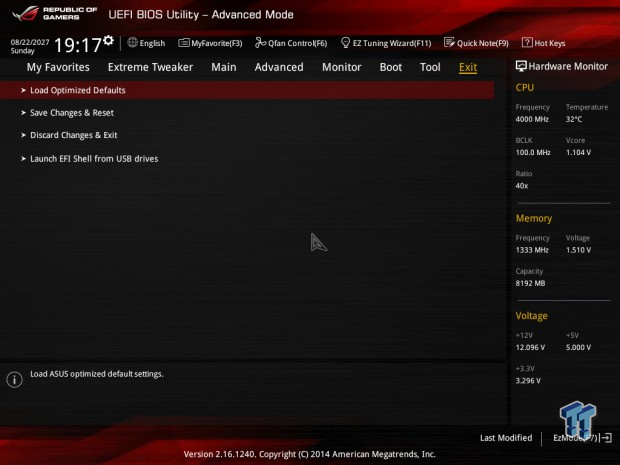620x465 pixels.
Task: Go to the Main tab
Action: (x=224, y=67)
